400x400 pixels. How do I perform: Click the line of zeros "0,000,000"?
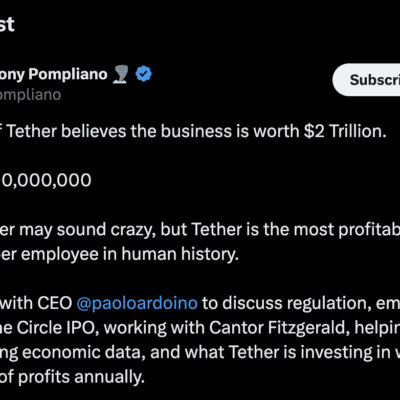[x=46, y=180]
